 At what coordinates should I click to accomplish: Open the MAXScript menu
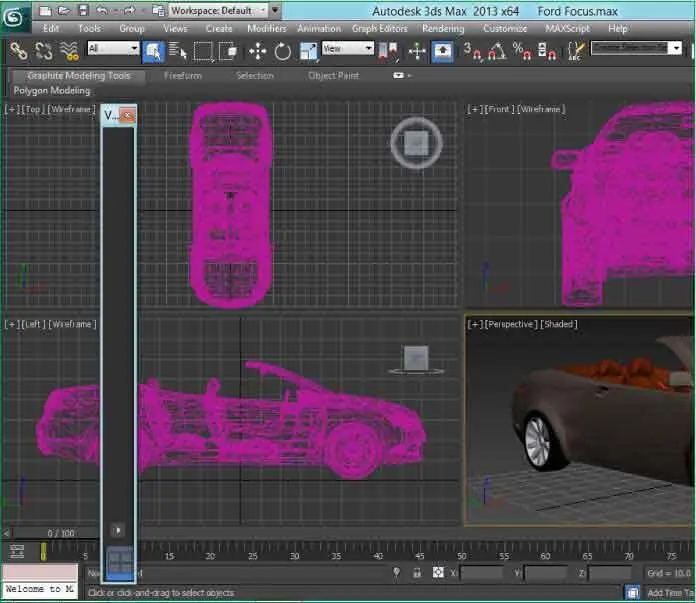click(568, 28)
